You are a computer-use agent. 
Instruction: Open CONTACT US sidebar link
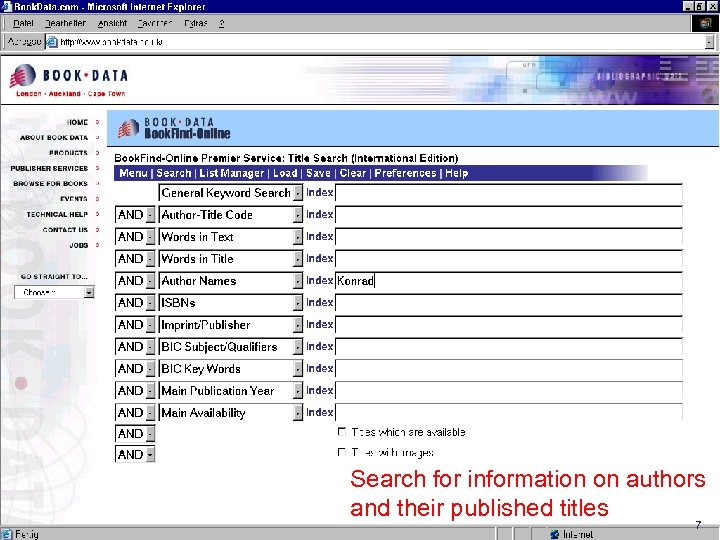click(65, 230)
